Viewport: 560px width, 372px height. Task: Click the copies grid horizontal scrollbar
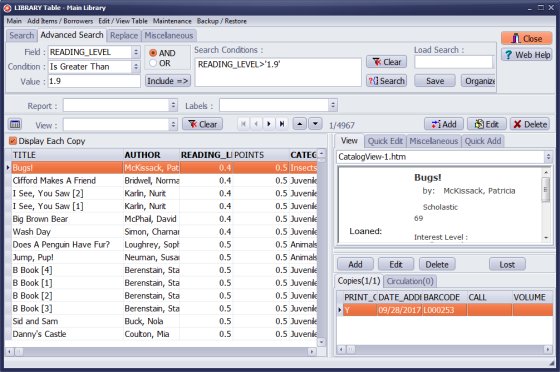coord(444,349)
